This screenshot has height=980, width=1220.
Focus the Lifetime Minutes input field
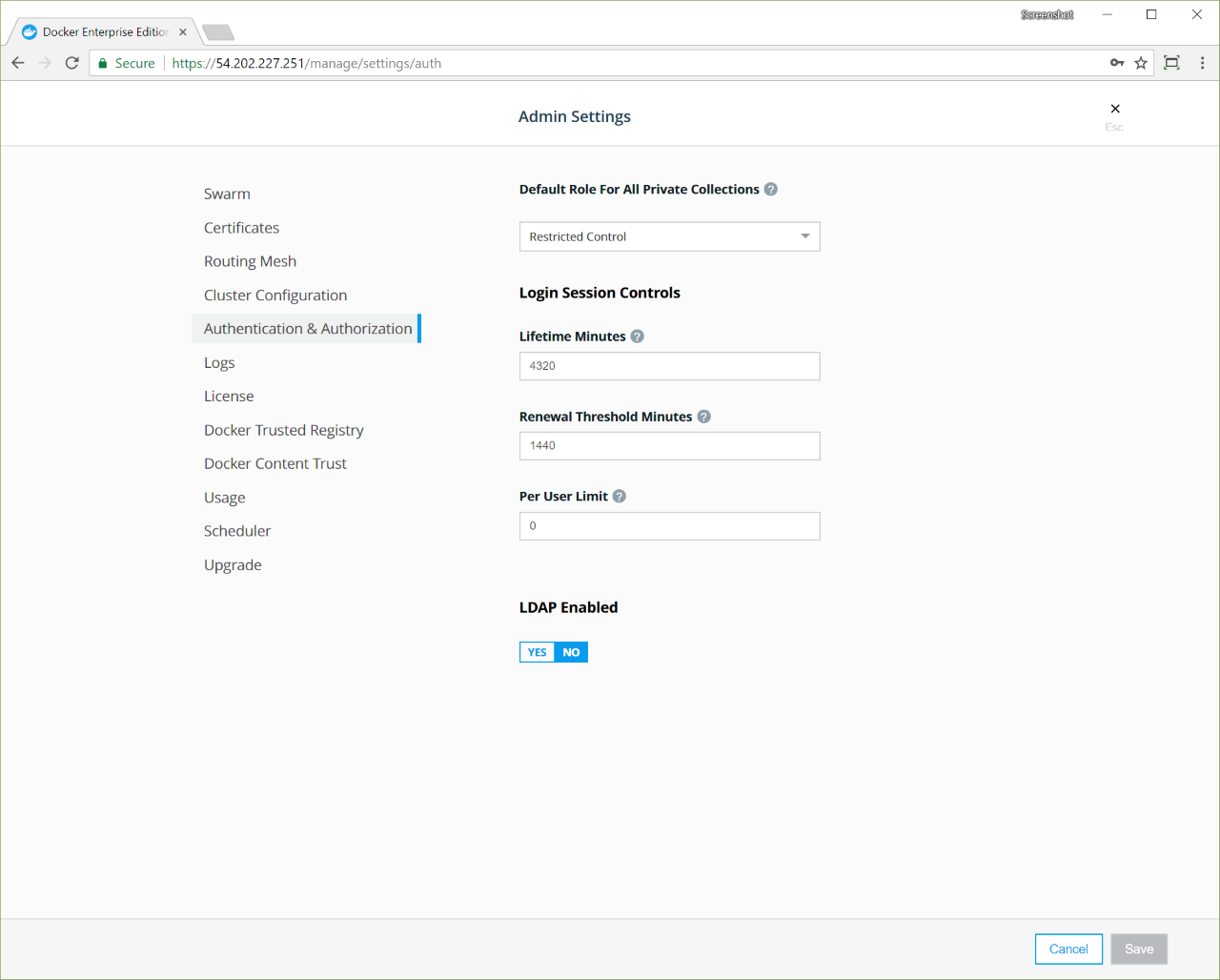[x=669, y=366]
